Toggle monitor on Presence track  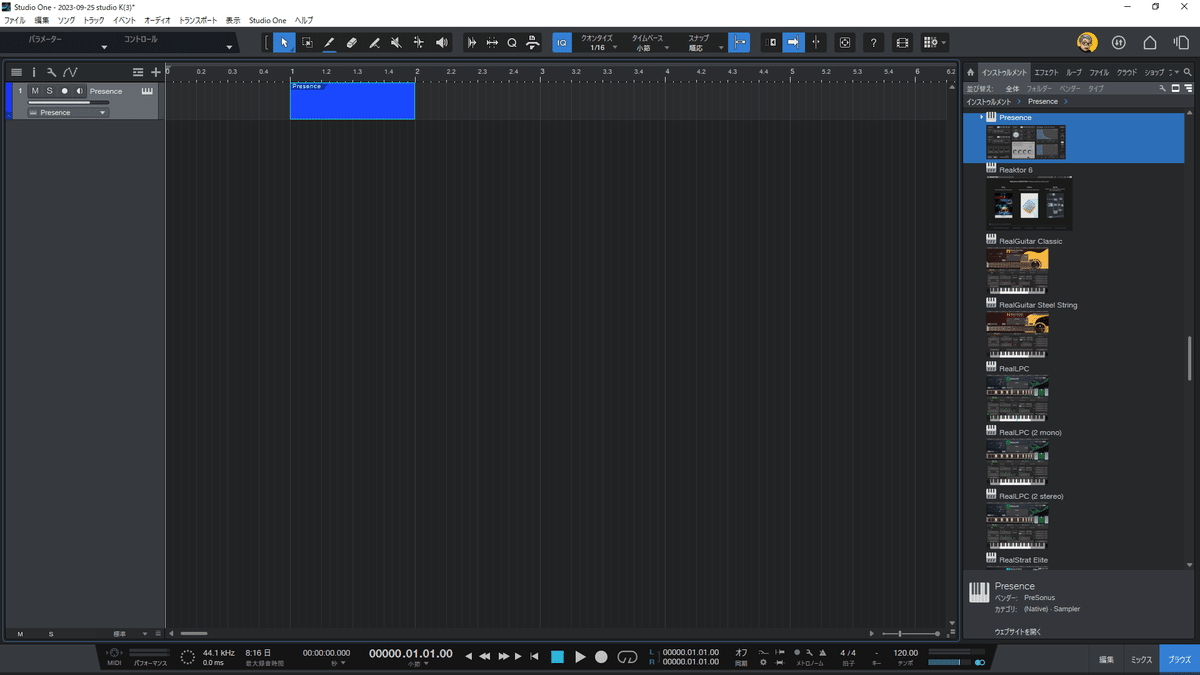coord(80,91)
